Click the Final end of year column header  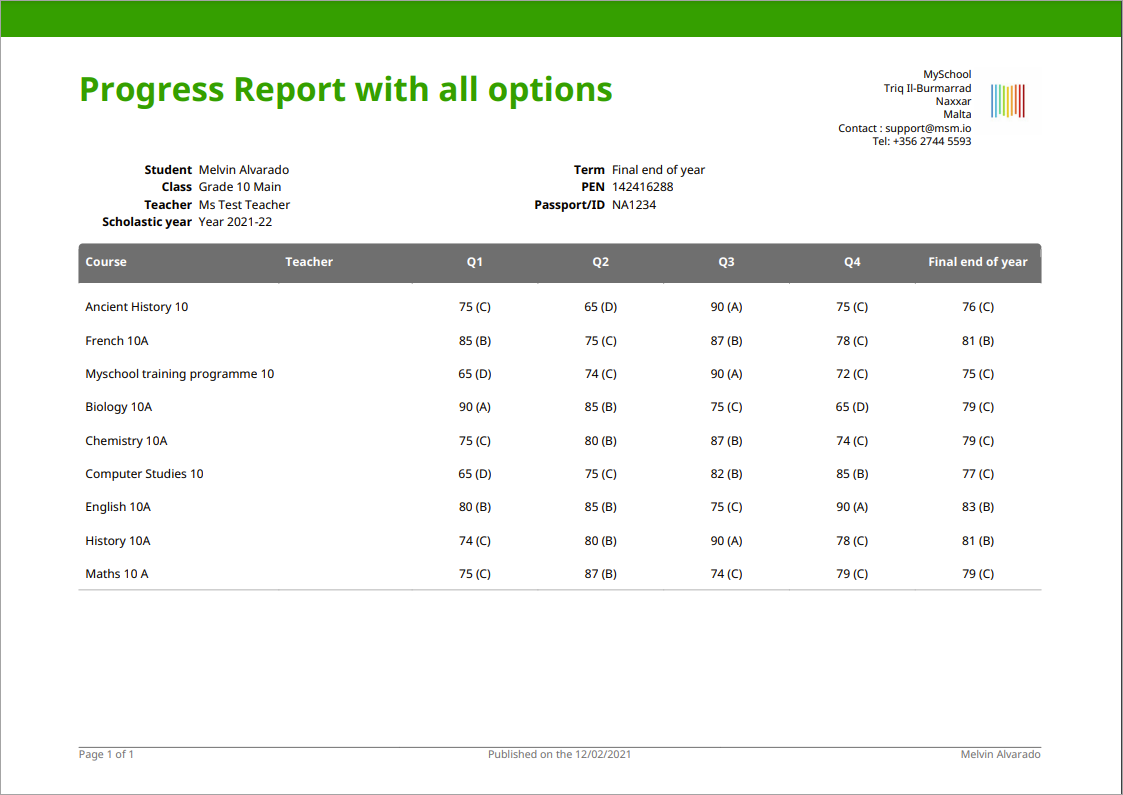click(x=978, y=262)
